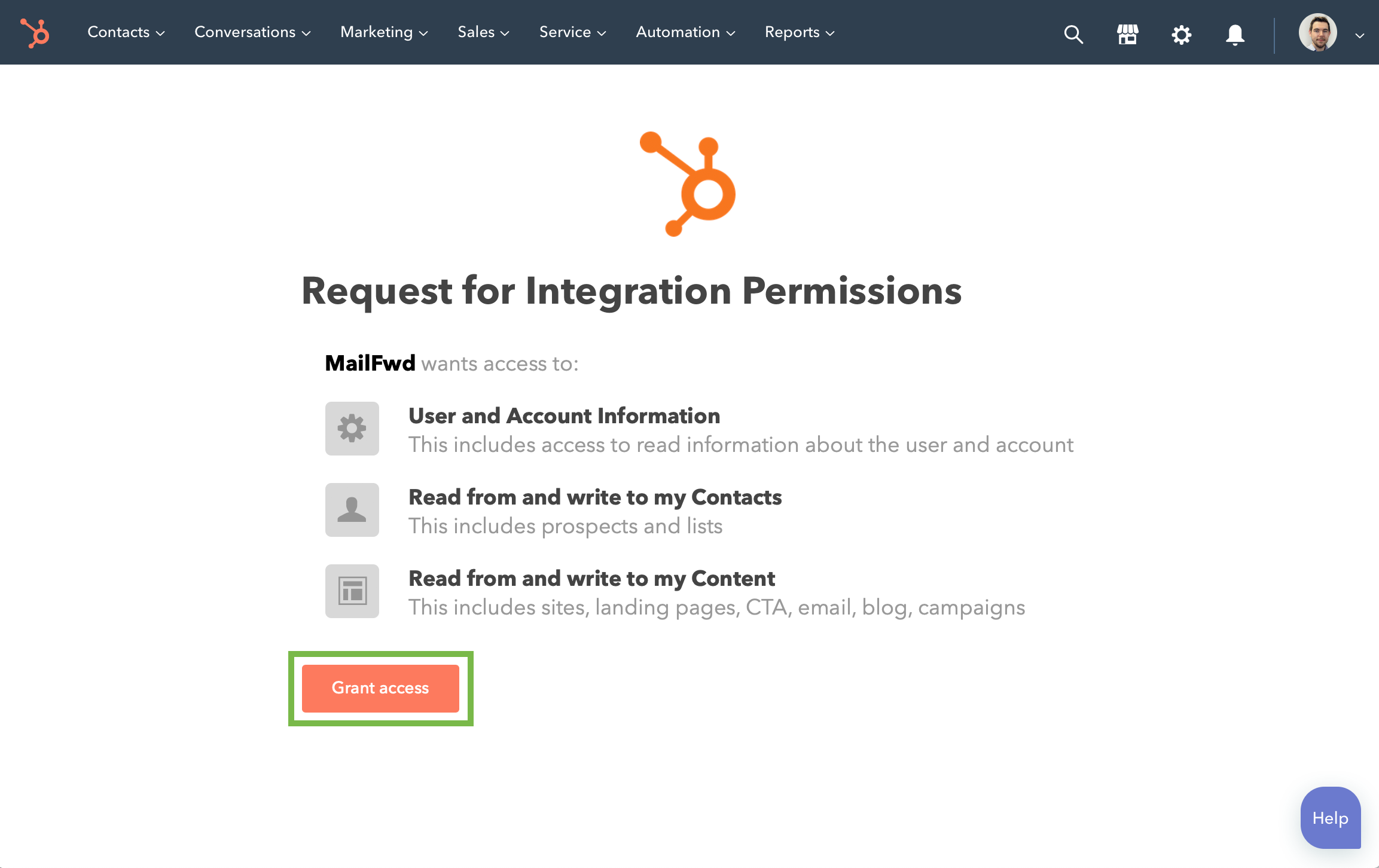This screenshot has width=1379, height=868.
Task: Open the Conversations menu
Action: [x=252, y=32]
